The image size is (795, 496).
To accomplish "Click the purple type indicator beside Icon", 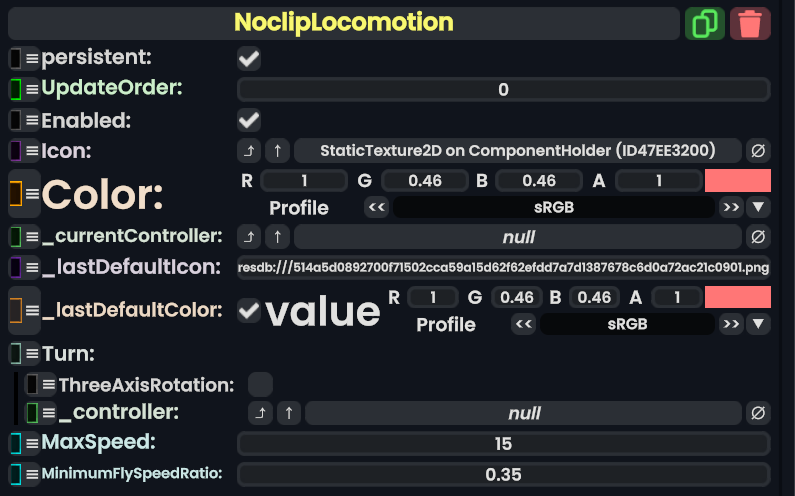I will tap(16, 151).
